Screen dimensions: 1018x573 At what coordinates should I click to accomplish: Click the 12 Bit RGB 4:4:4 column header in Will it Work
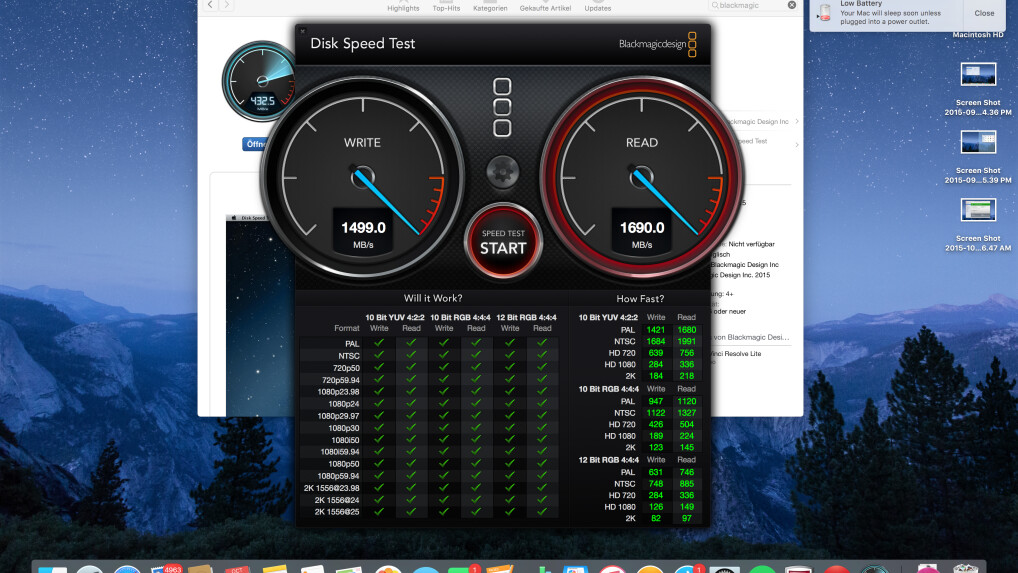pos(526,317)
